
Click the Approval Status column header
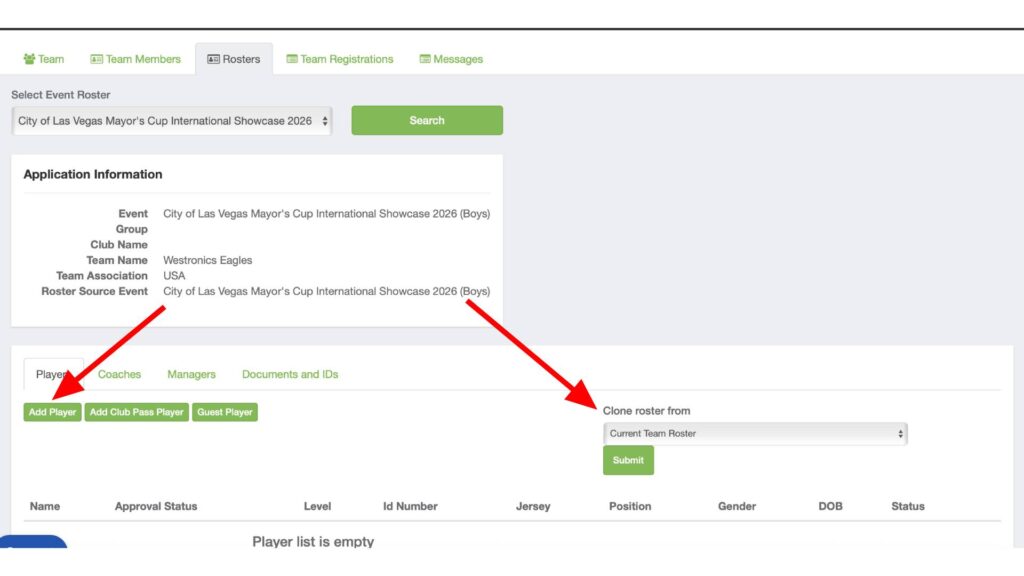pyautogui.click(x=156, y=506)
